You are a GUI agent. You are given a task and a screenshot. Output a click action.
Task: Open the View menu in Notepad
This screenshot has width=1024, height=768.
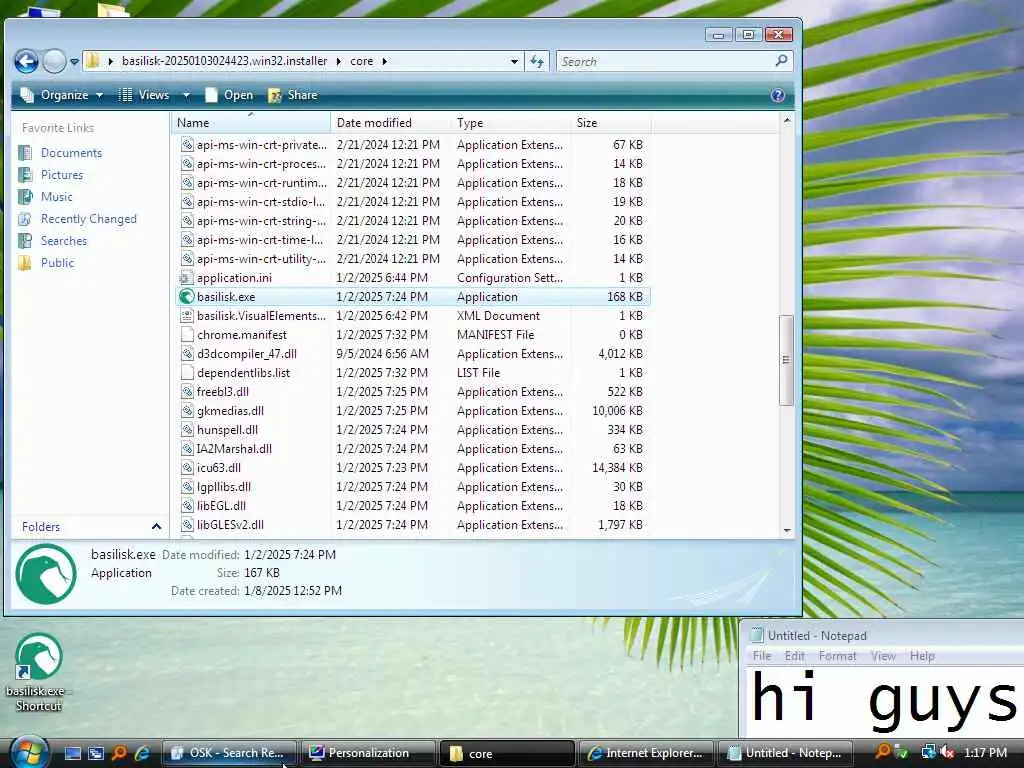click(883, 656)
